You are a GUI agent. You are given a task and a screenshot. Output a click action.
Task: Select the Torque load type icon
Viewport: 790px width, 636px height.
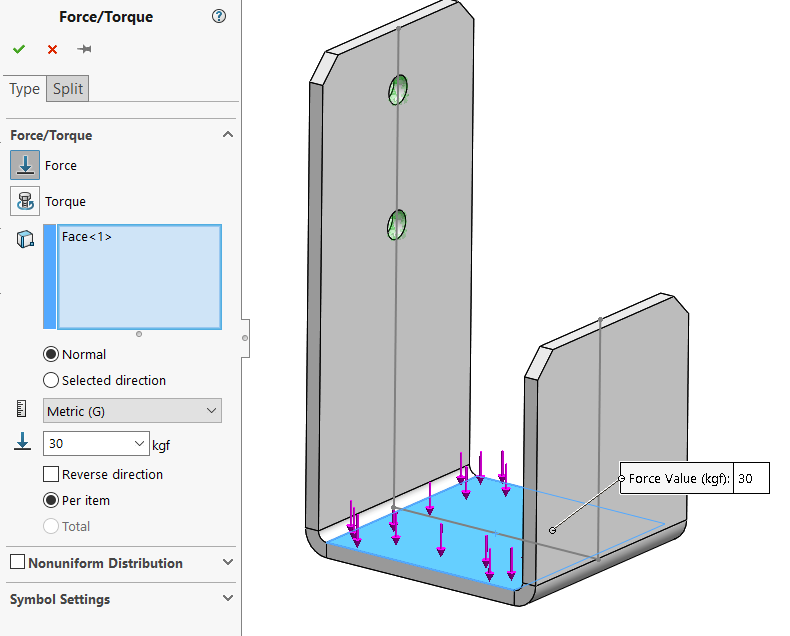(x=25, y=201)
